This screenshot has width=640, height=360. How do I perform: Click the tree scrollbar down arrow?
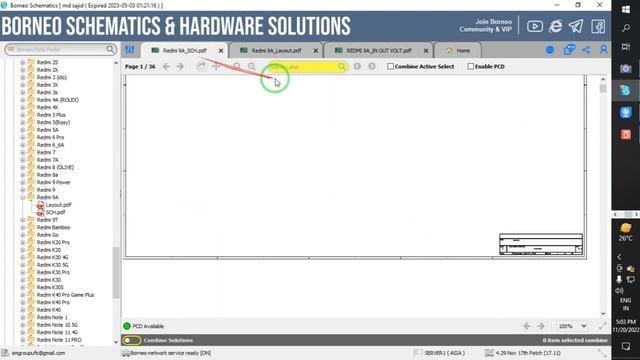(116, 342)
